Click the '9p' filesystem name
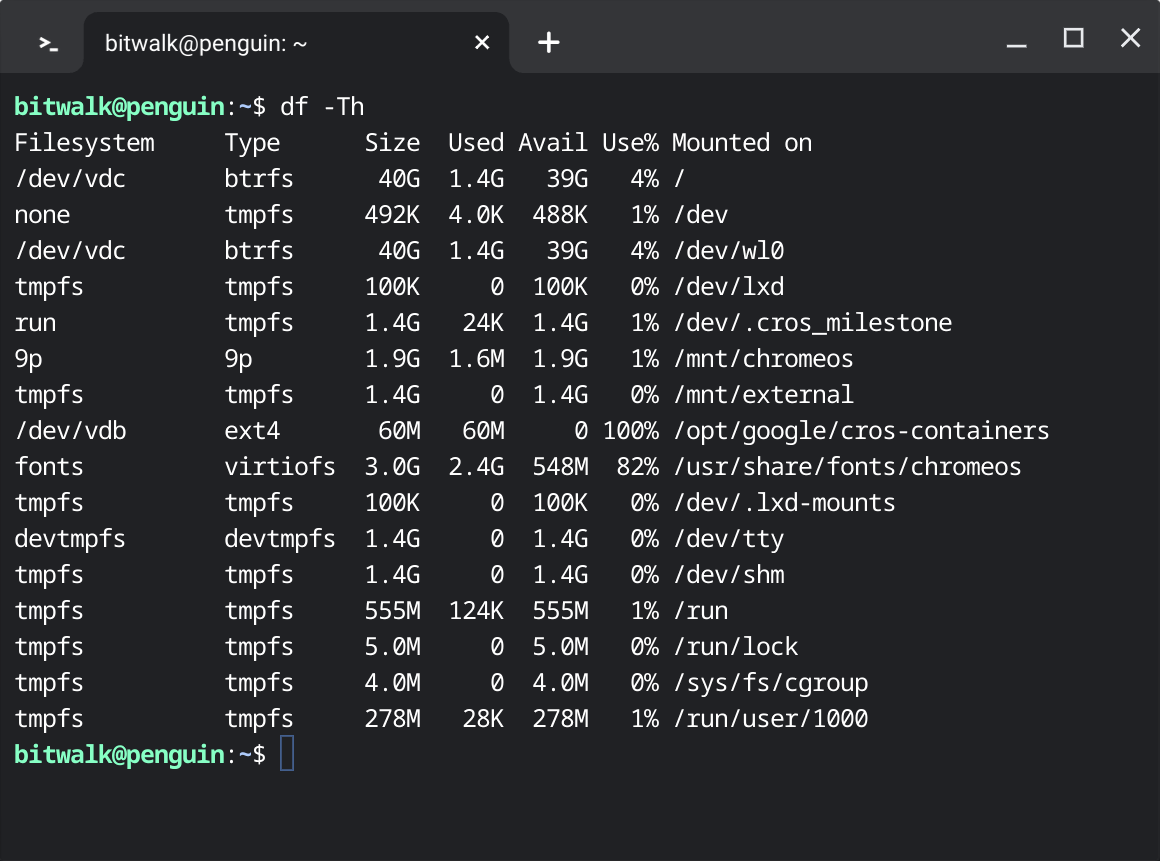The width and height of the screenshot is (1160, 861). (28, 359)
